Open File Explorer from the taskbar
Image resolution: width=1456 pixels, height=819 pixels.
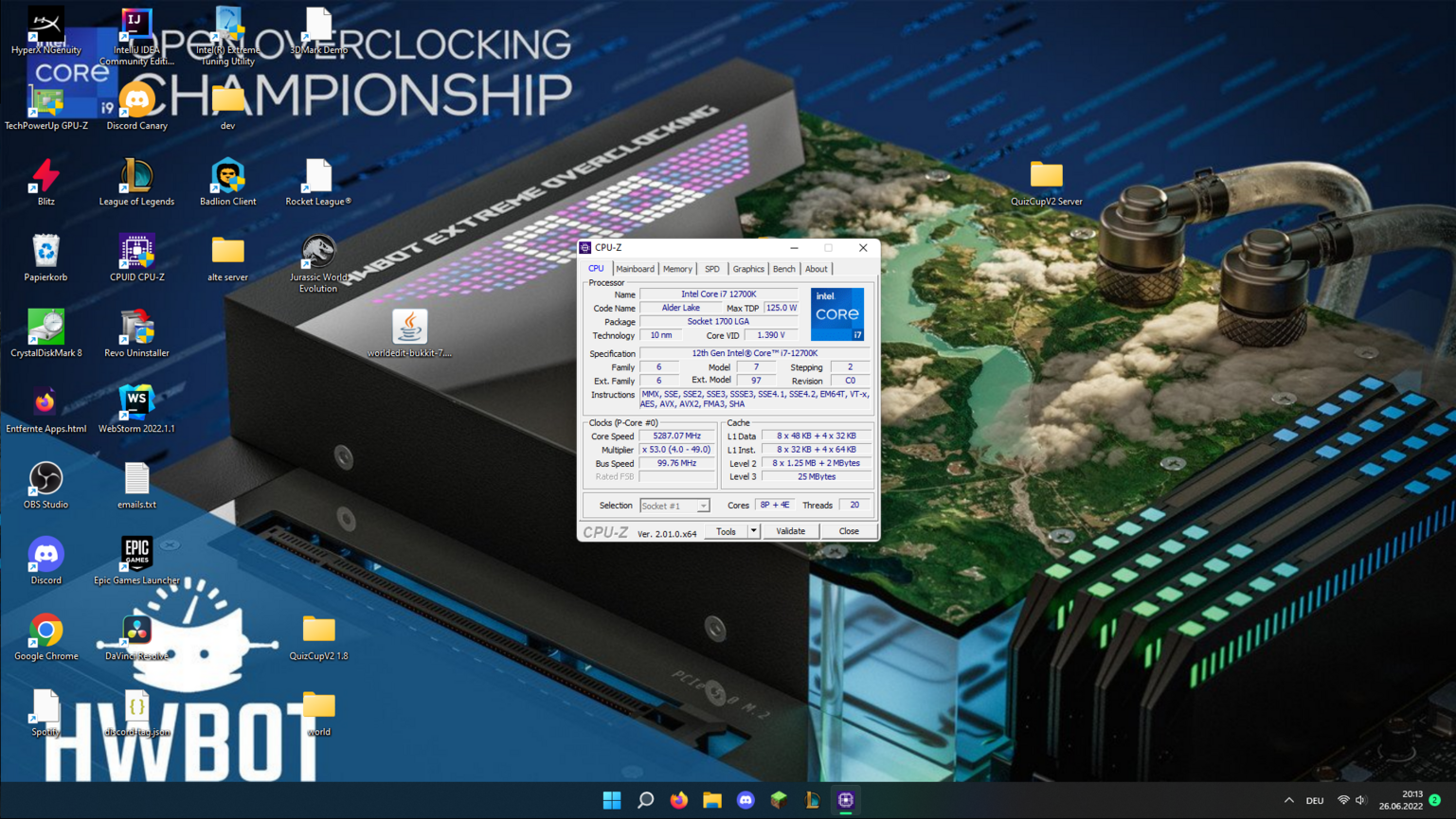pyautogui.click(x=712, y=800)
